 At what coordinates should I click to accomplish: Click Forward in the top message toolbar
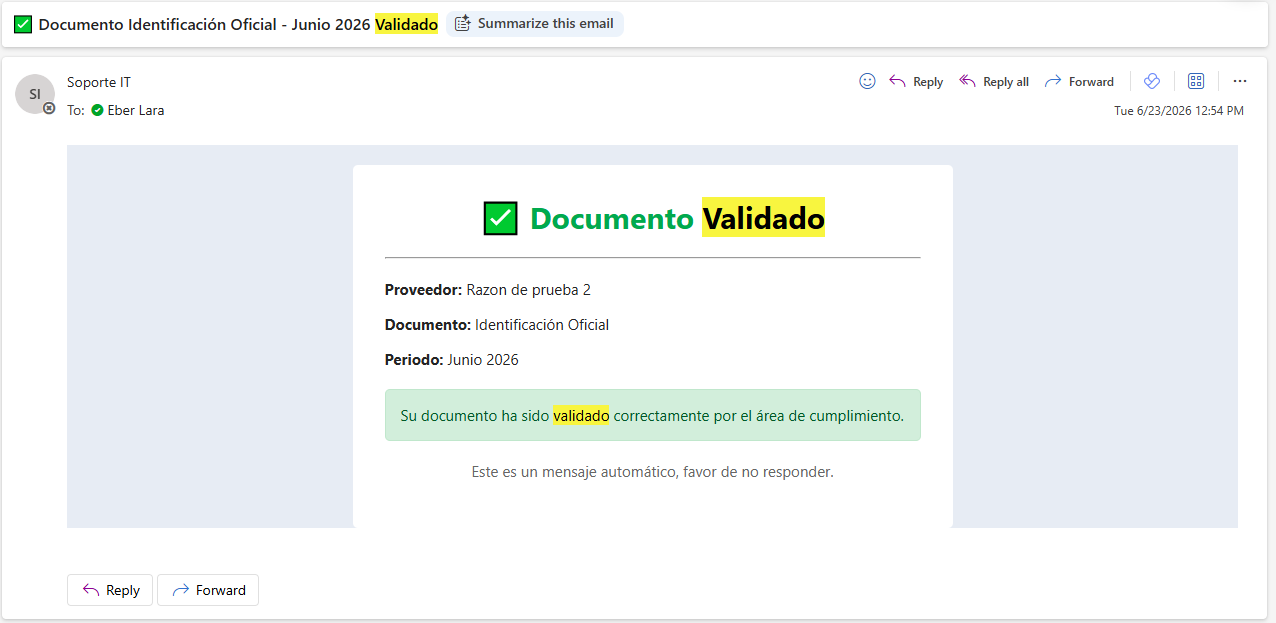[1079, 82]
